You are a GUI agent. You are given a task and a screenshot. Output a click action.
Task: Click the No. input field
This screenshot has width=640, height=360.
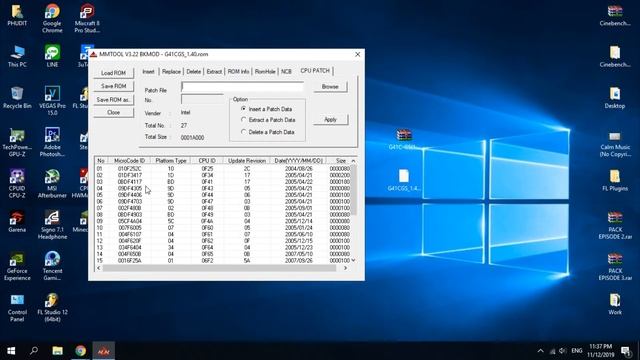pos(202,99)
